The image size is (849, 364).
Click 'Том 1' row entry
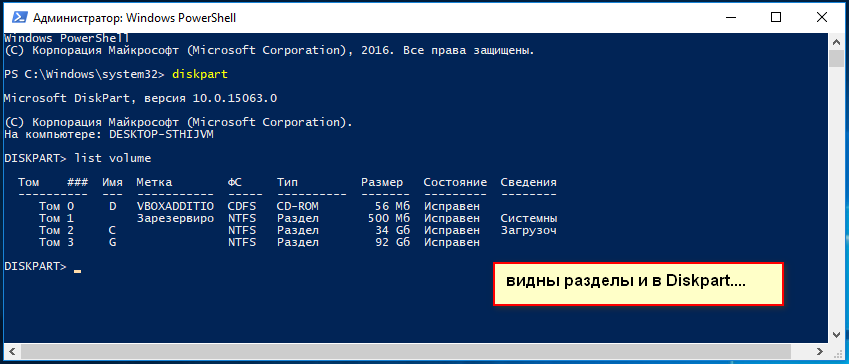56,218
